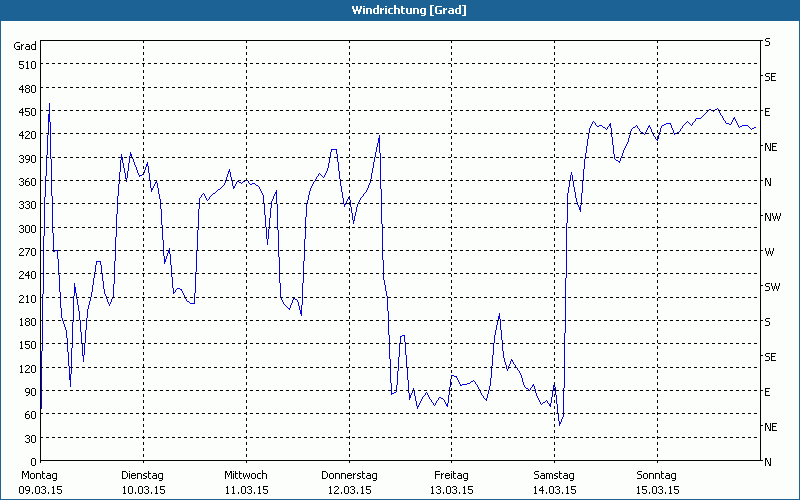Click the 'Mittwoch' day label
800x500 pixels.
[245, 475]
